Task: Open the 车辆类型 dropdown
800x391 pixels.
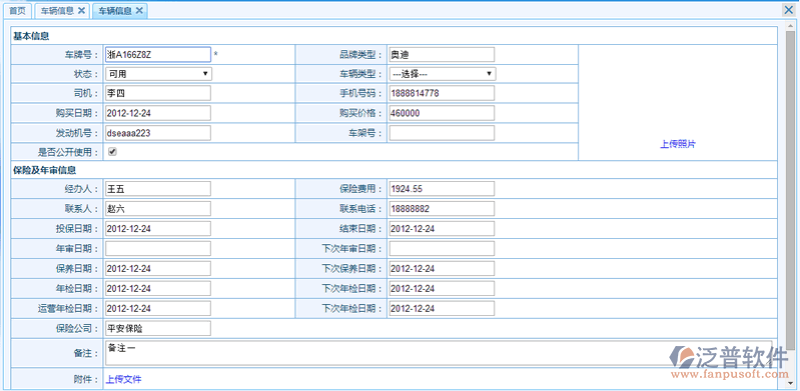Action: (442, 74)
